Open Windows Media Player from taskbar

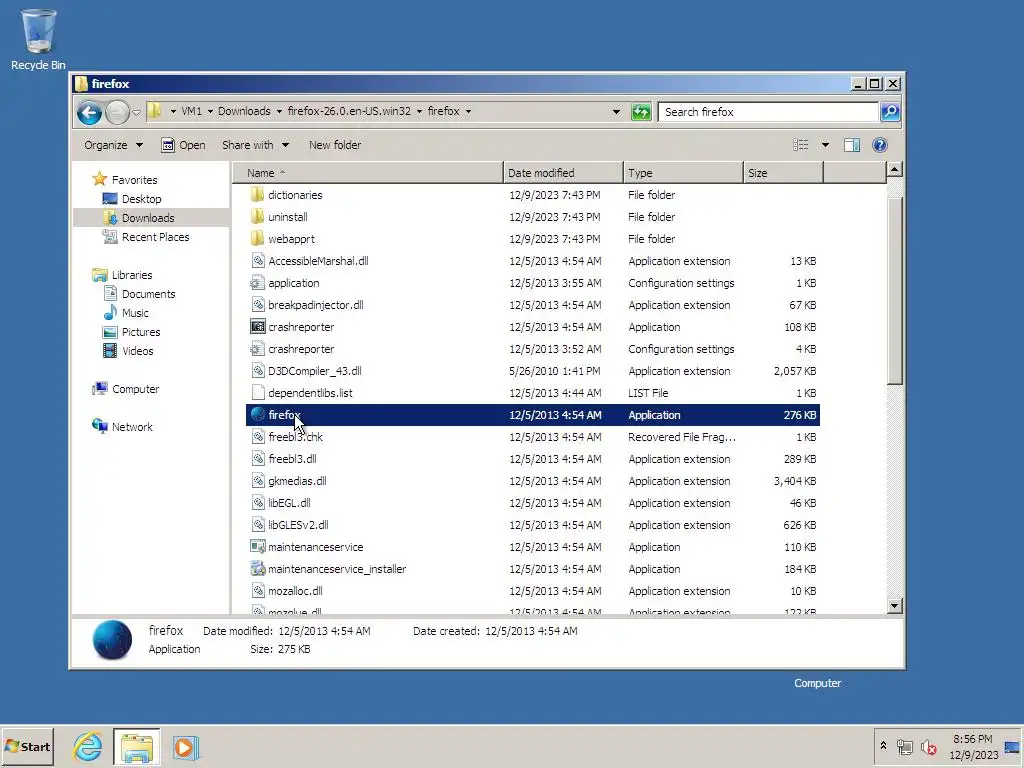coord(185,747)
